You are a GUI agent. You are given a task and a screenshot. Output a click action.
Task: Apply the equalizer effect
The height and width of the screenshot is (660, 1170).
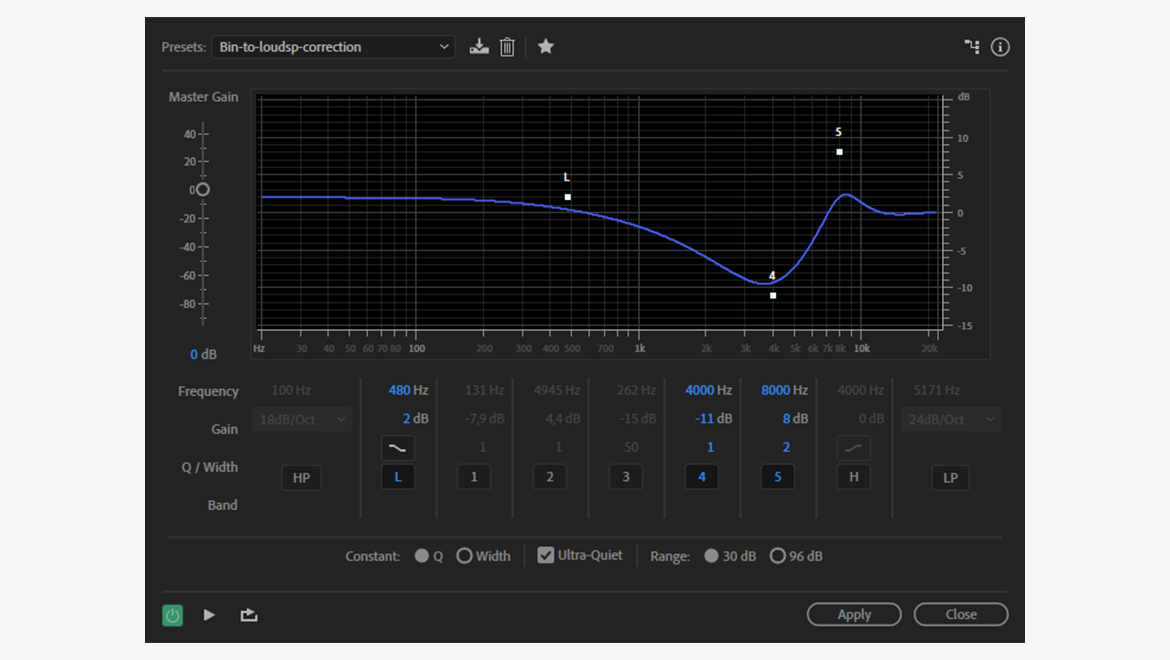[x=854, y=614]
